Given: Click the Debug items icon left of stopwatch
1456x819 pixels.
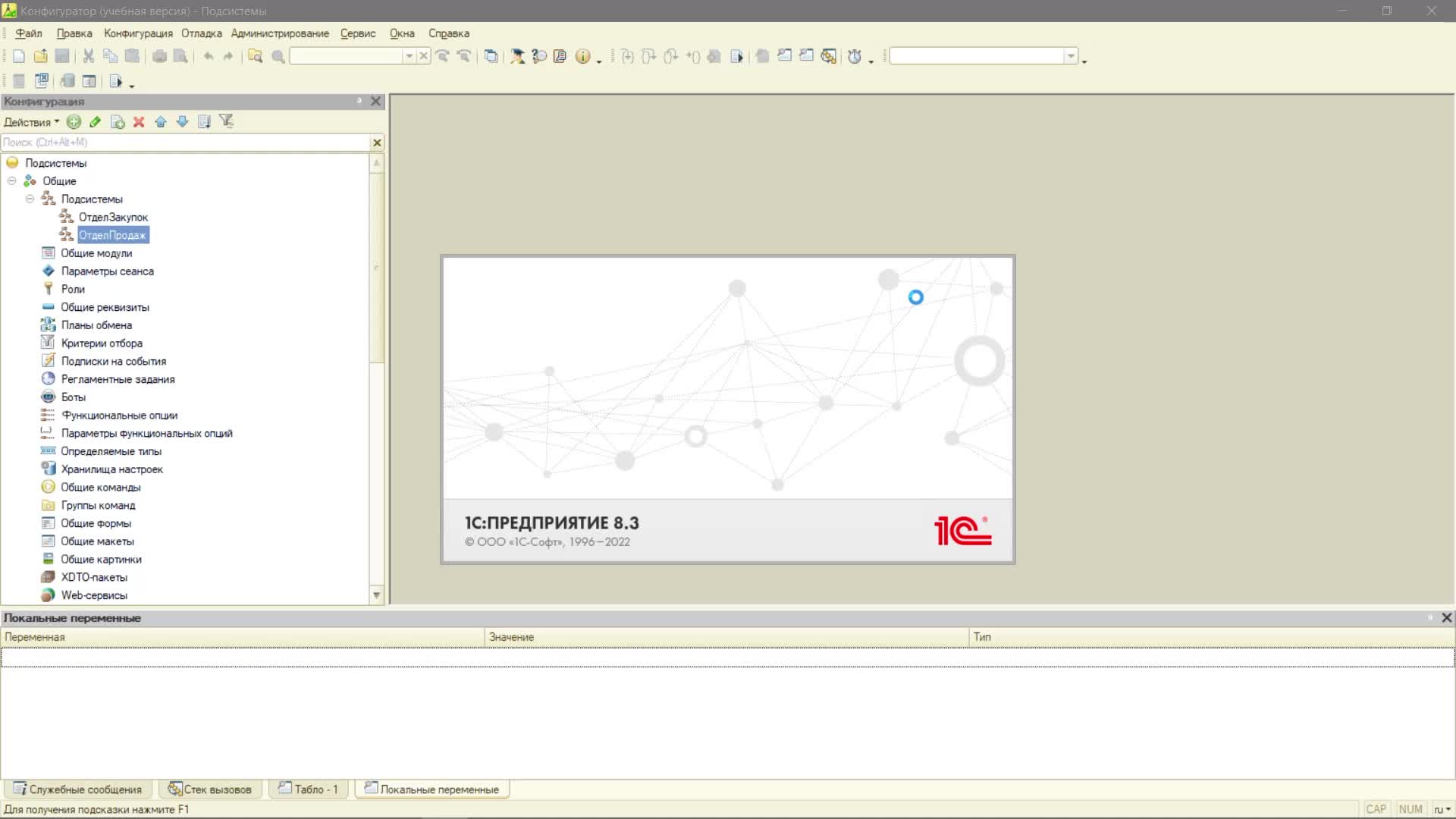Looking at the screenshot, I should pyautogui.click(x=829, y=56).
